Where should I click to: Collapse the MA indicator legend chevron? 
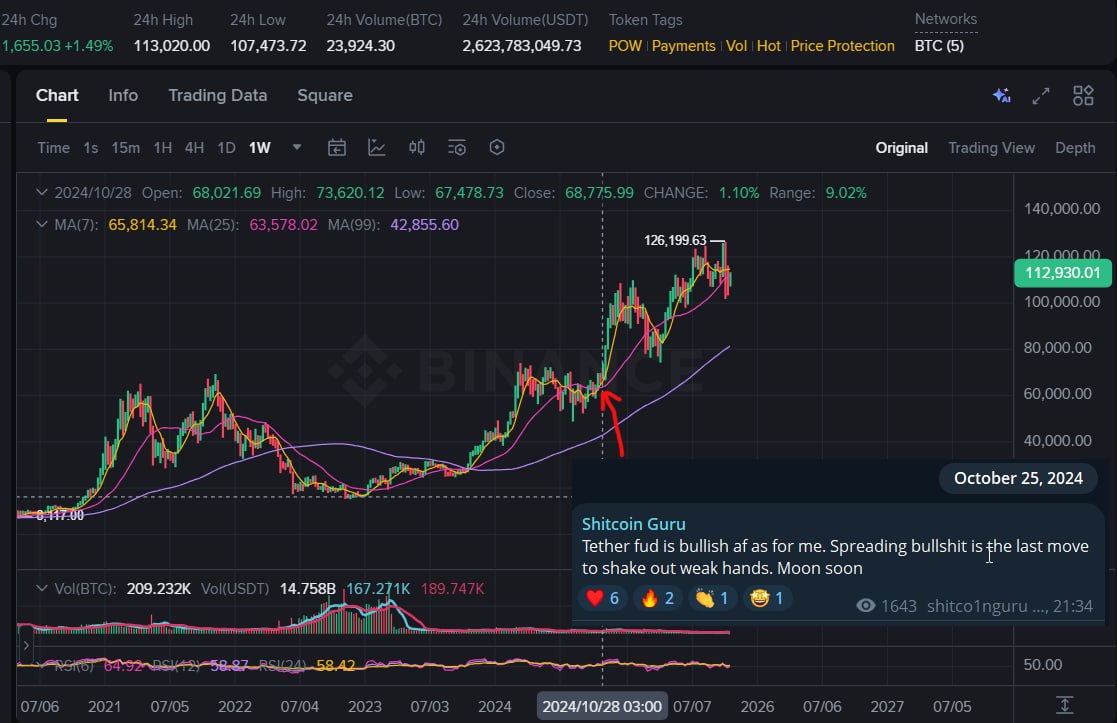click(41, 225)
